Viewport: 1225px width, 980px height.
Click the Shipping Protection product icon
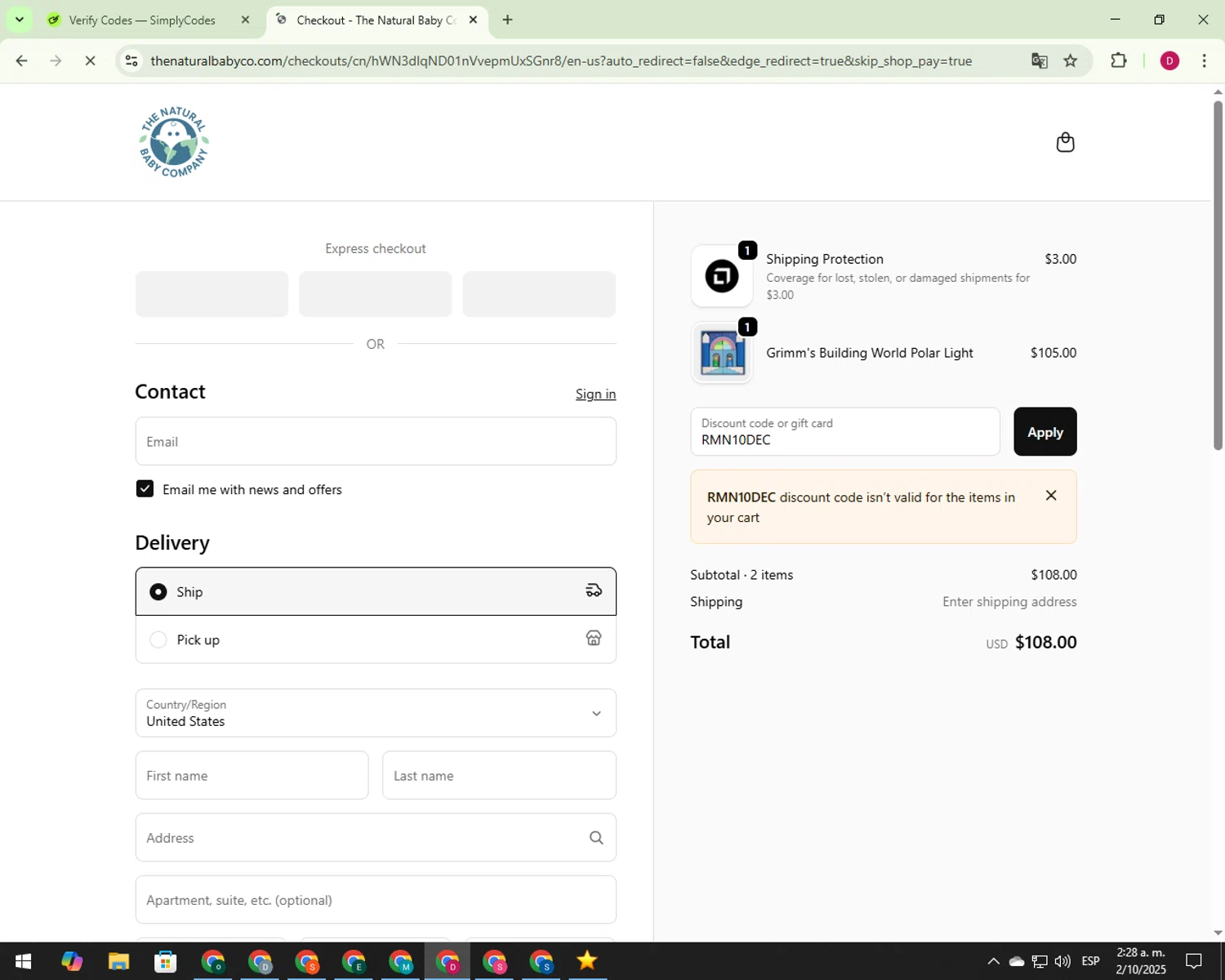click(x=722, y=276)
